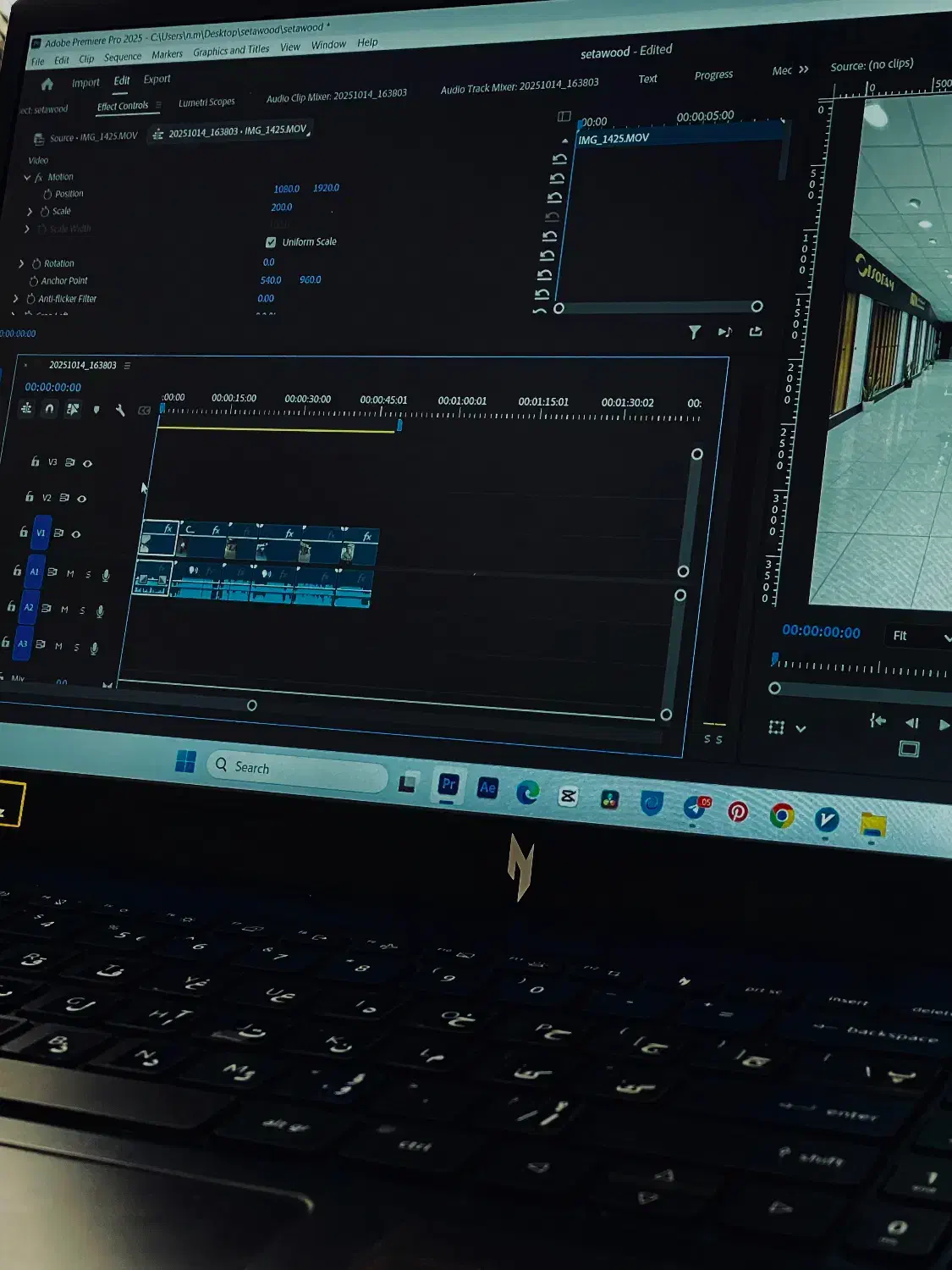The height and width of the screenshot is (1270, 952).
Task: Click the microphone voice-over icon on A1
Action: (x=106, y=575)
